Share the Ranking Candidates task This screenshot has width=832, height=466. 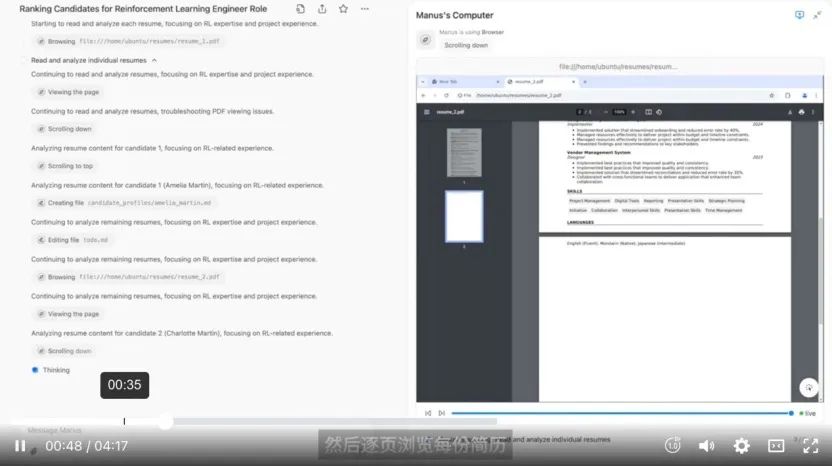coord(322,8)
